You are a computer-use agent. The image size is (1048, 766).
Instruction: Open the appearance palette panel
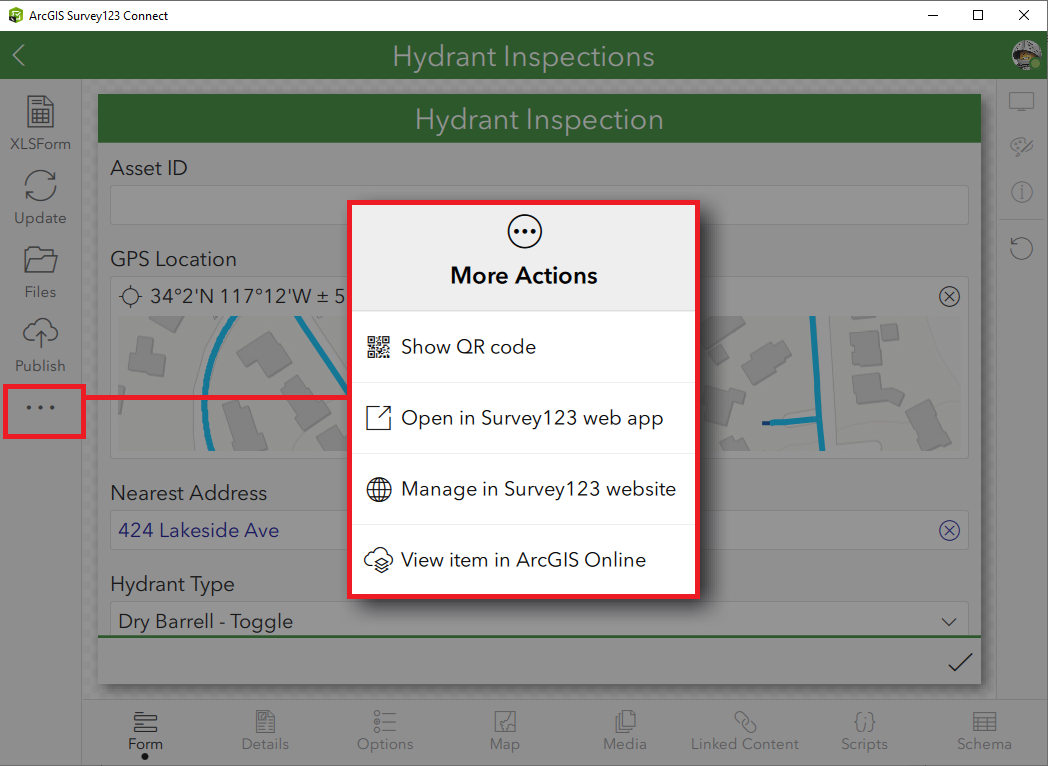coord(1021,146)
